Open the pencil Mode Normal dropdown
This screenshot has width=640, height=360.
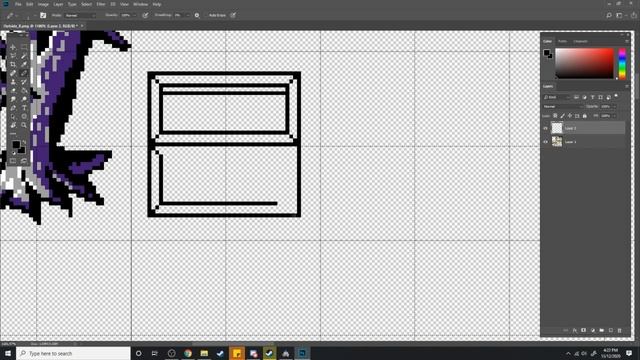pos(80,16)
